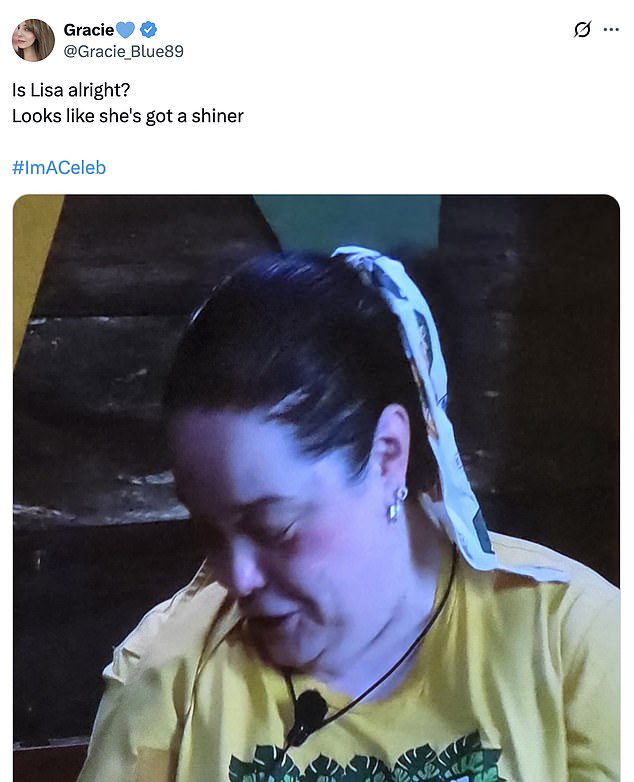Open Gracie's profile avatar photo

[x=33, y=40]
